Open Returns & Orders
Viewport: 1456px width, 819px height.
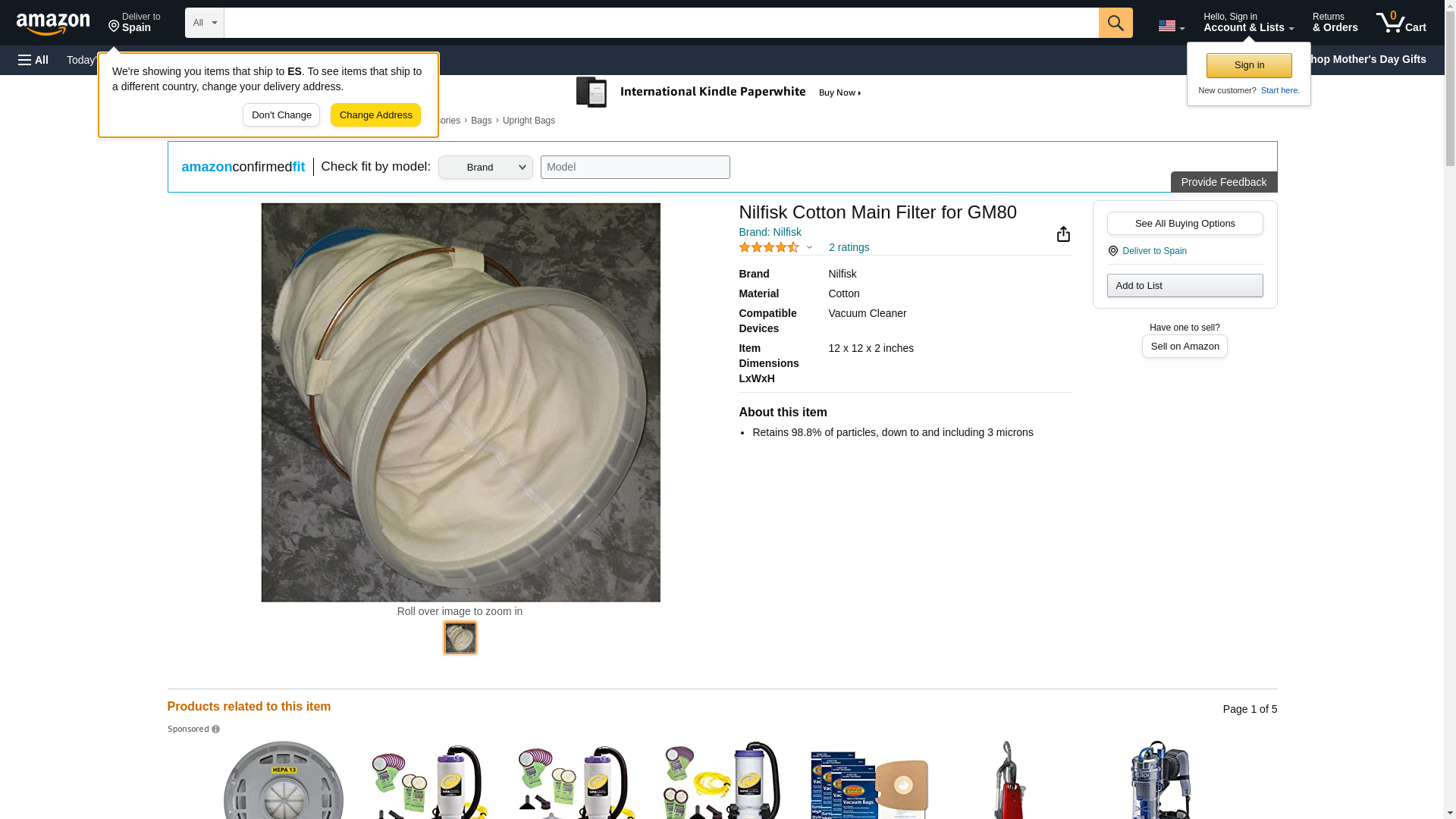tap(1334, 23)
